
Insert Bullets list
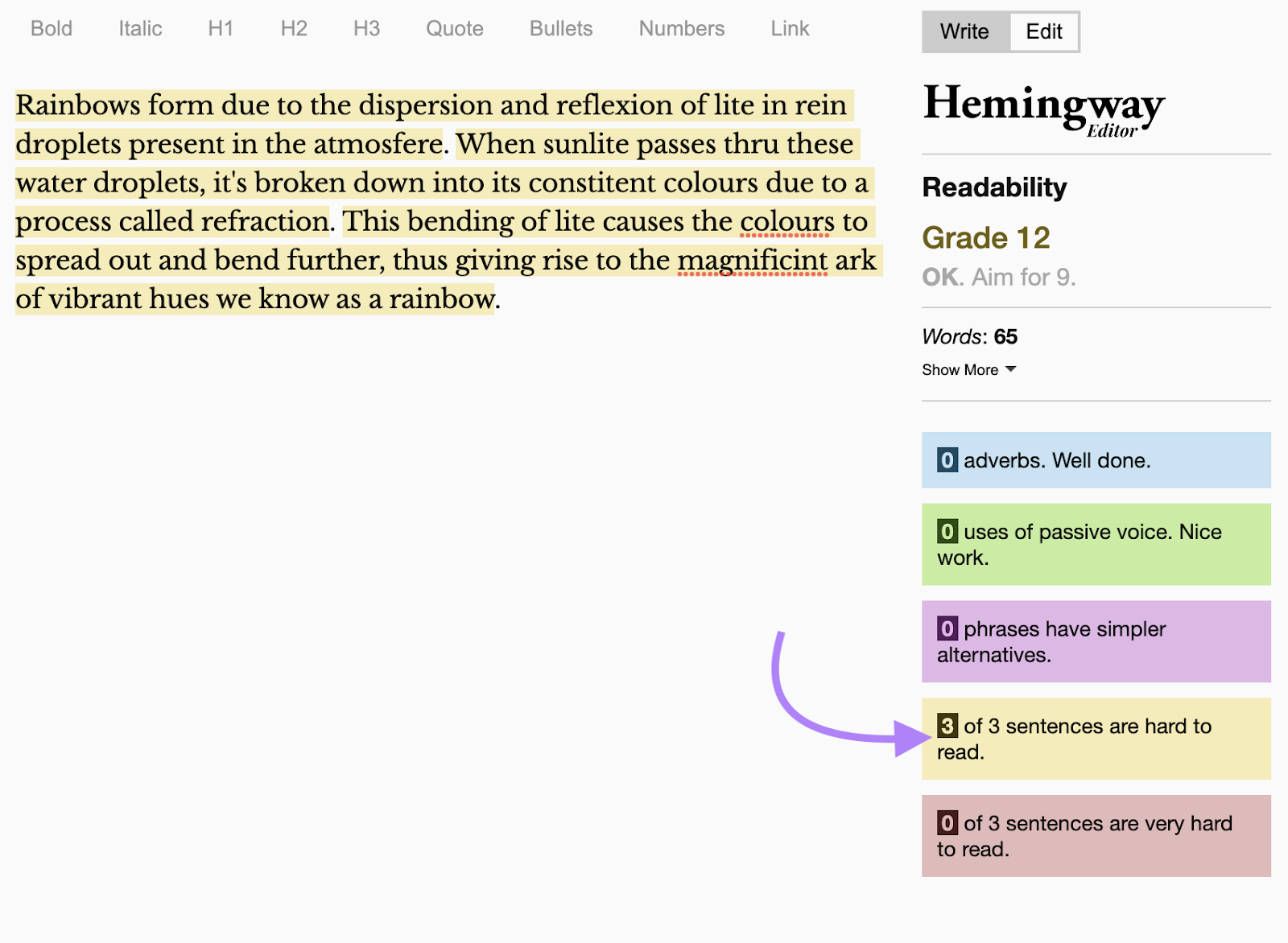click(561, 29)
